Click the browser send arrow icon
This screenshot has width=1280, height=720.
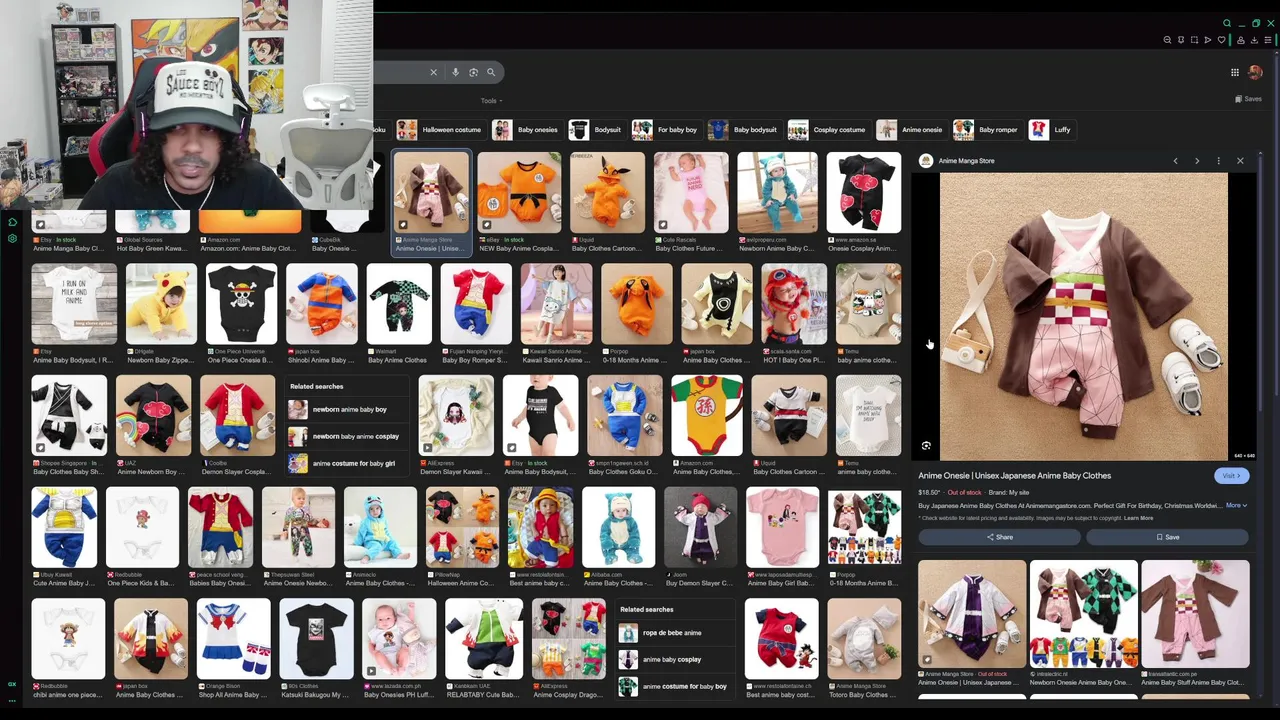[x=1207, y=40]
